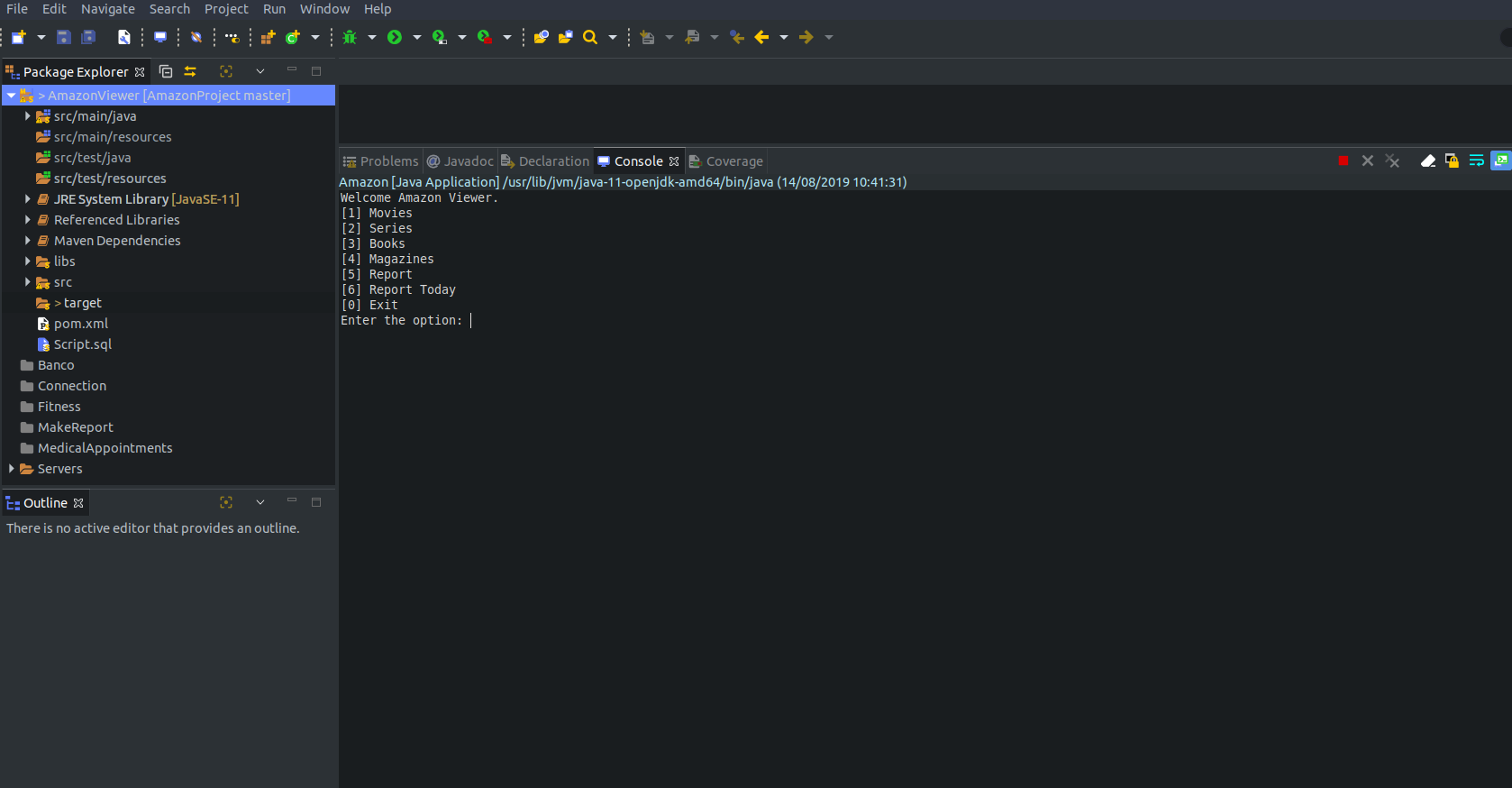Close the Console tab
This screenshot has width=1512, height=788.
pos(674,161)
